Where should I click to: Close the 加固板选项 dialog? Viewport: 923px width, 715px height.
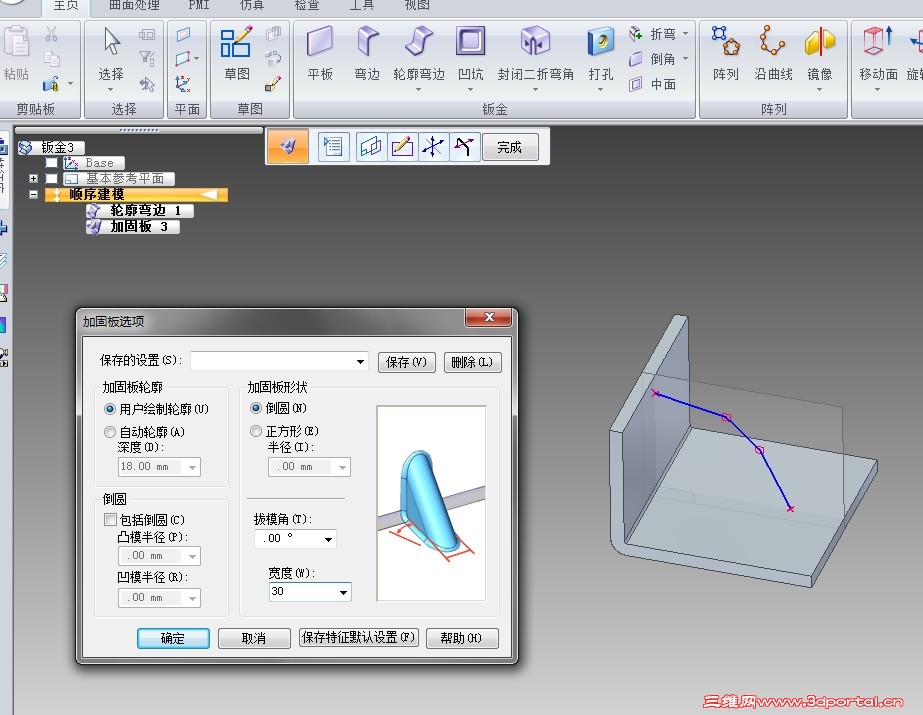click(489, 317)
